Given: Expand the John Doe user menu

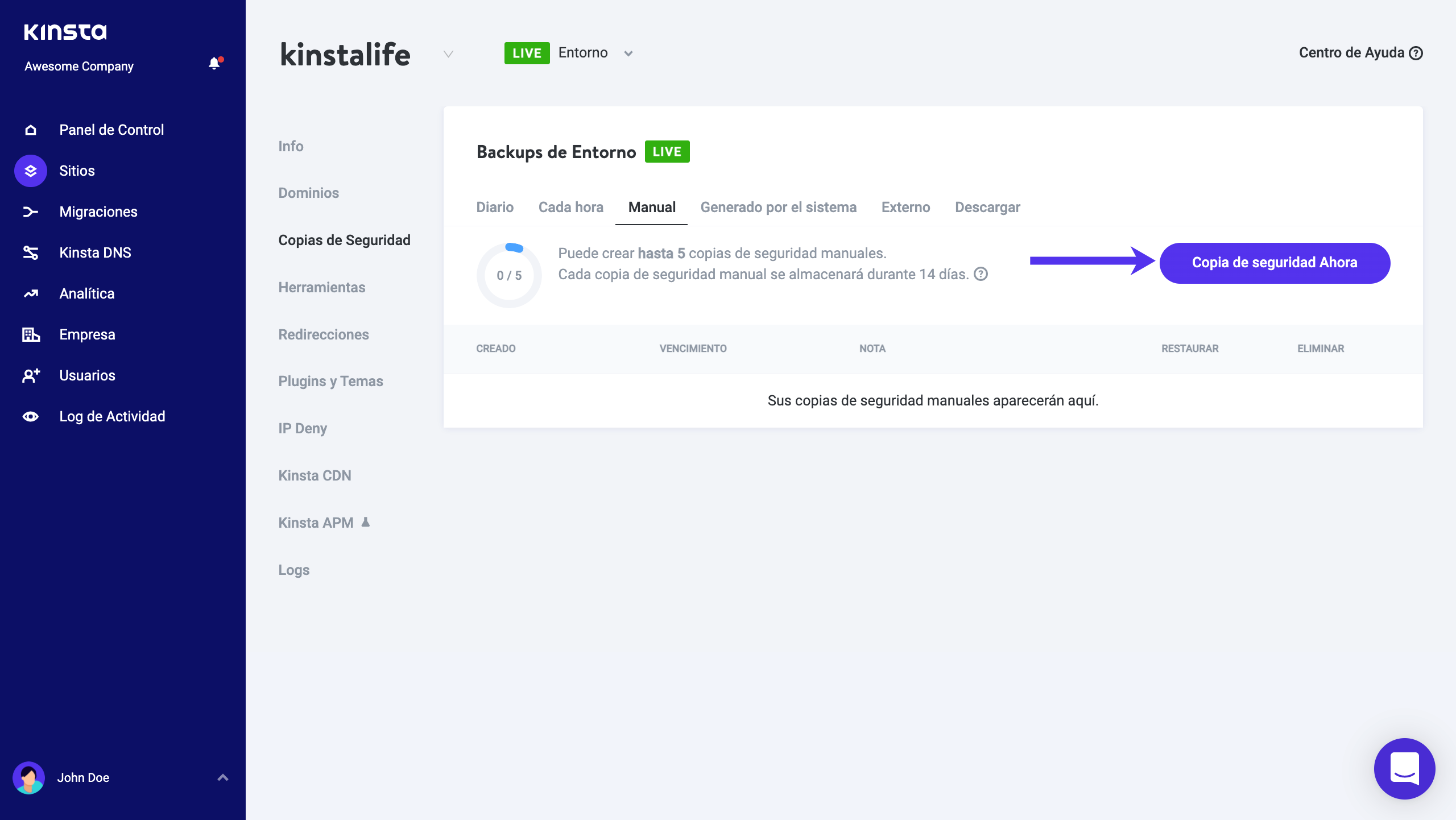Looking at the screenshot, I should pos(222,777).
